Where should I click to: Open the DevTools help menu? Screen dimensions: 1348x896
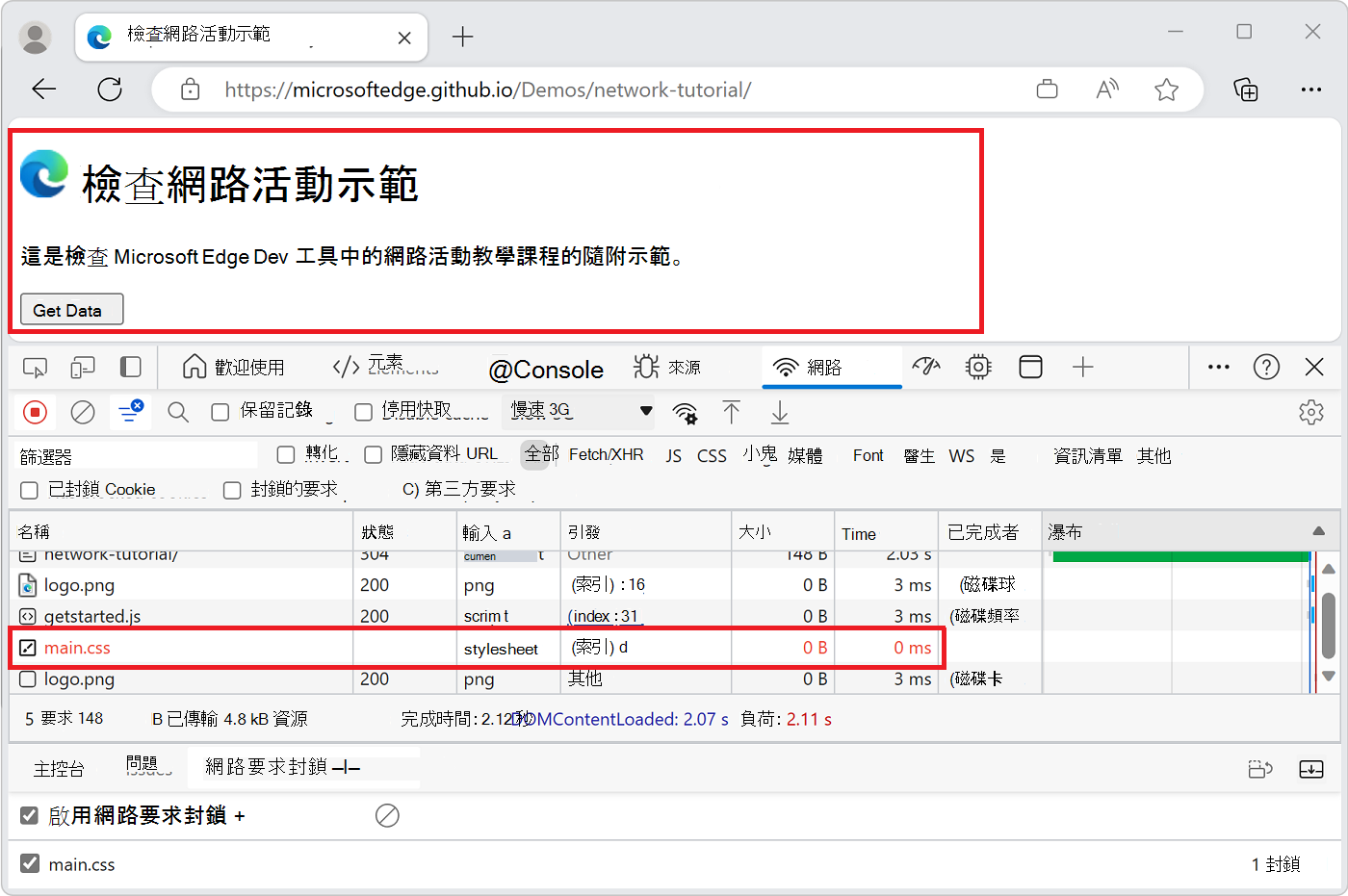1266,367
